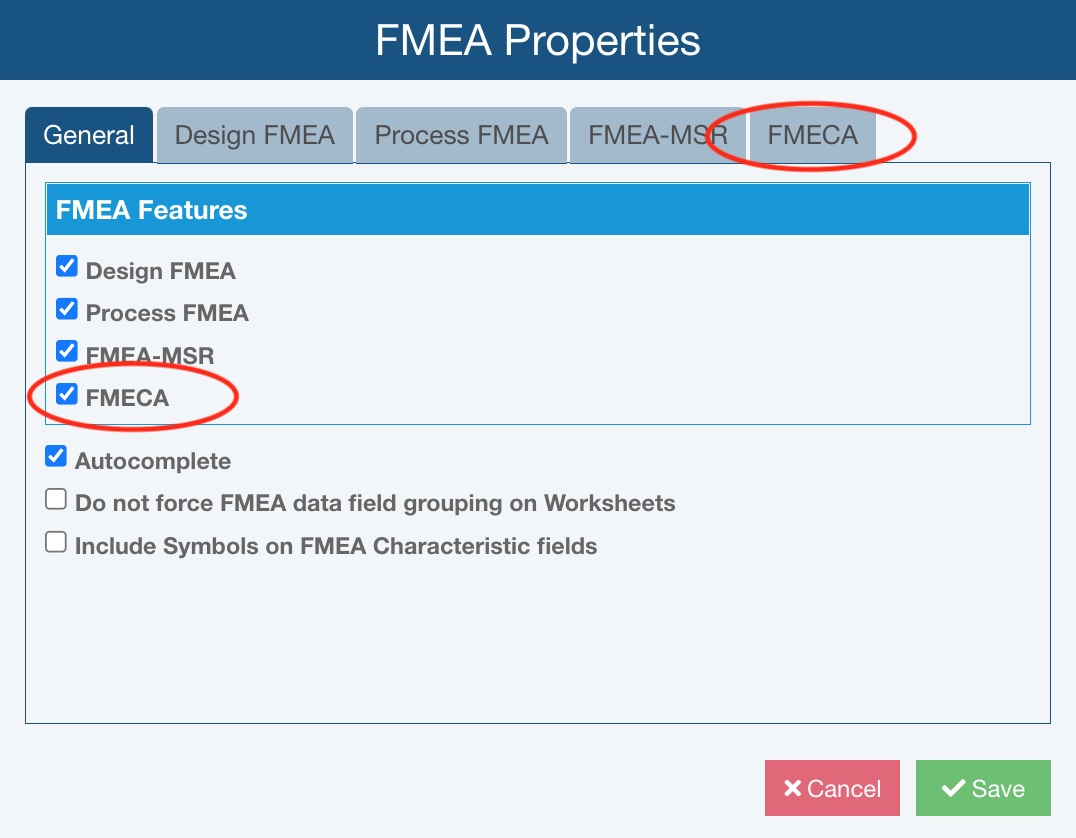The width and height of the screenshot is (1076, 838).
Task: Uncheck the Design FMEA feature checkbox
Action: click(67, 267)
